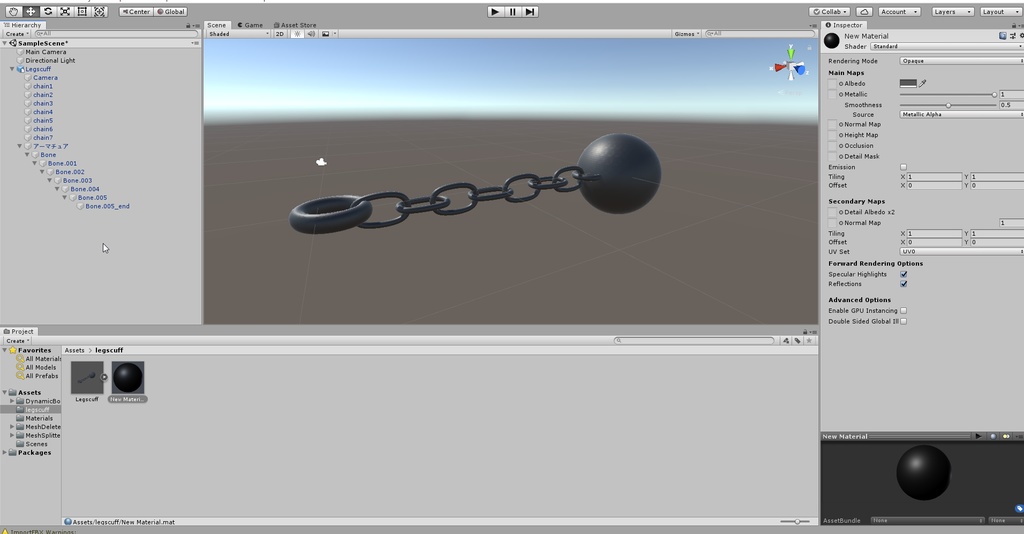Enable Double Sided Global Illumination checkbox
This screenshot has width=1024, height=534.
[903, 321]
